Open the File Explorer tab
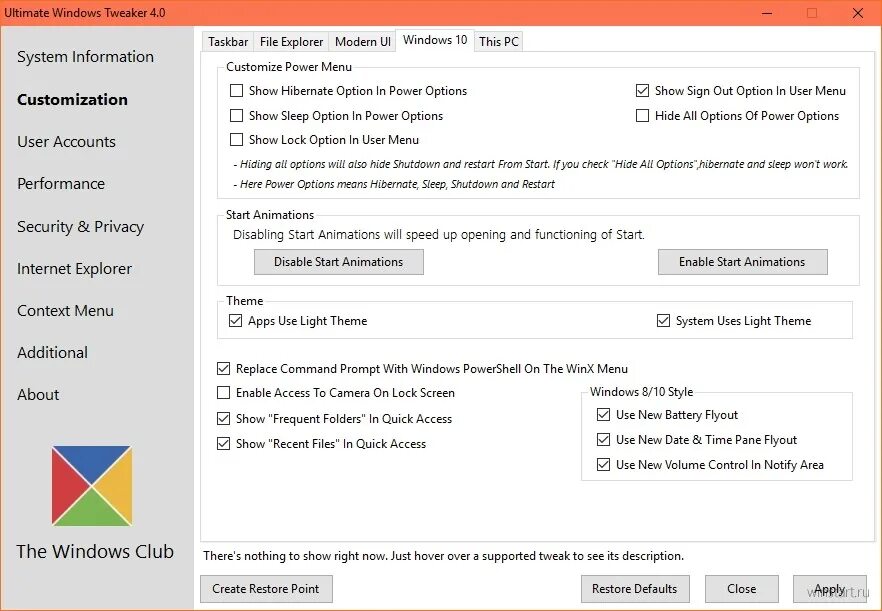The image size is (882, 611). (x=290, y=41)
